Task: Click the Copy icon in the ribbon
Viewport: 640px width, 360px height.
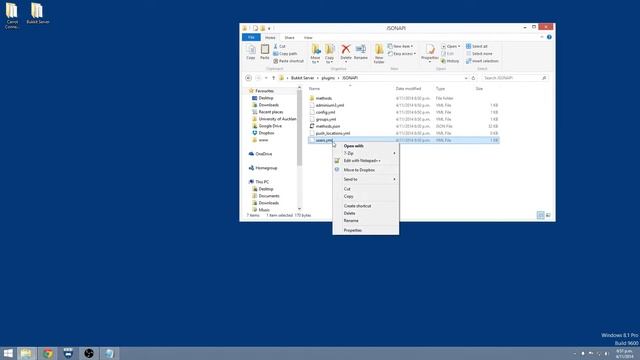Action: click(x=251, y=52)
